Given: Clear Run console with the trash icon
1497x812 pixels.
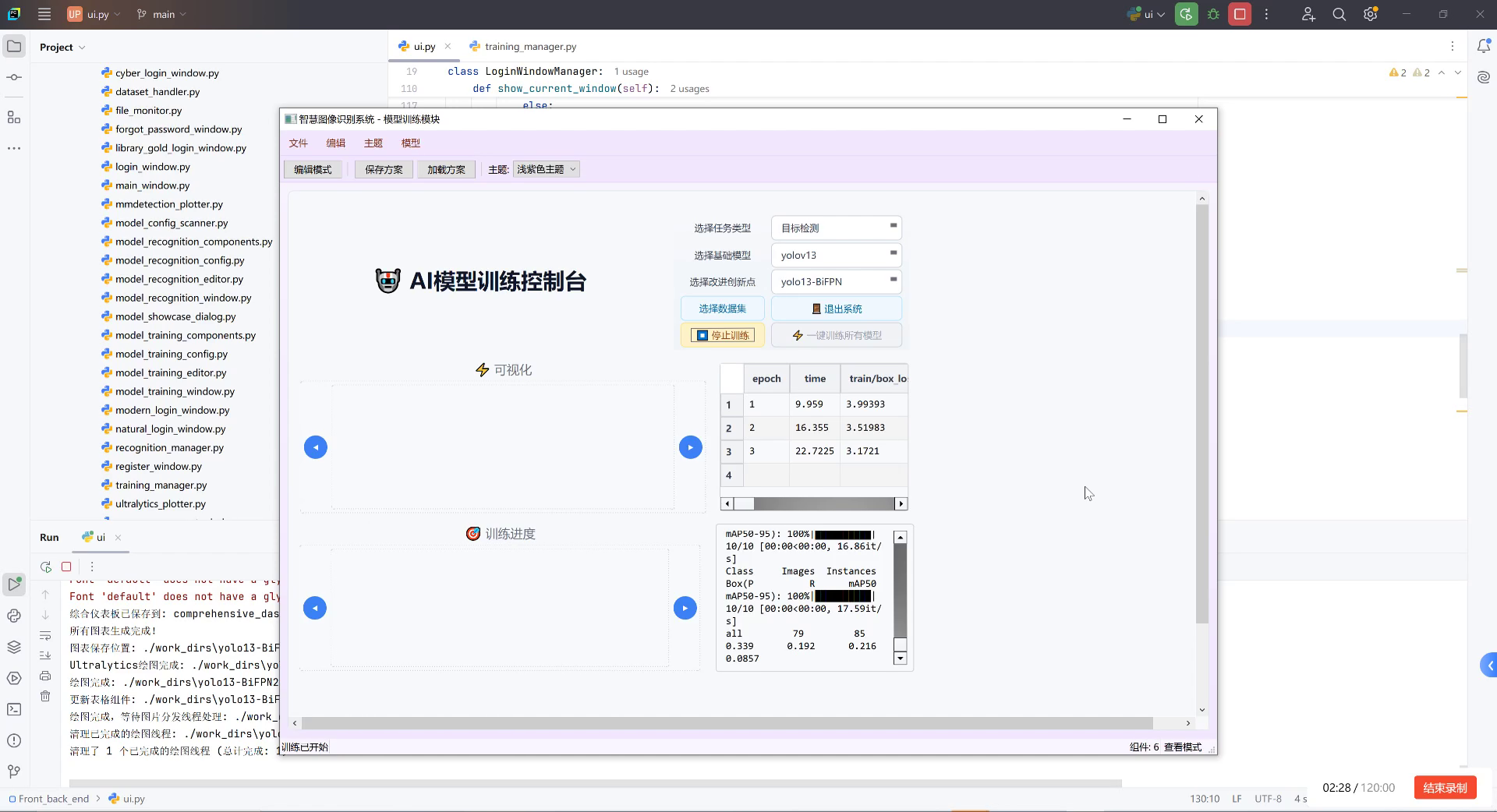Looking at the screenshot, I should [45, 696].
